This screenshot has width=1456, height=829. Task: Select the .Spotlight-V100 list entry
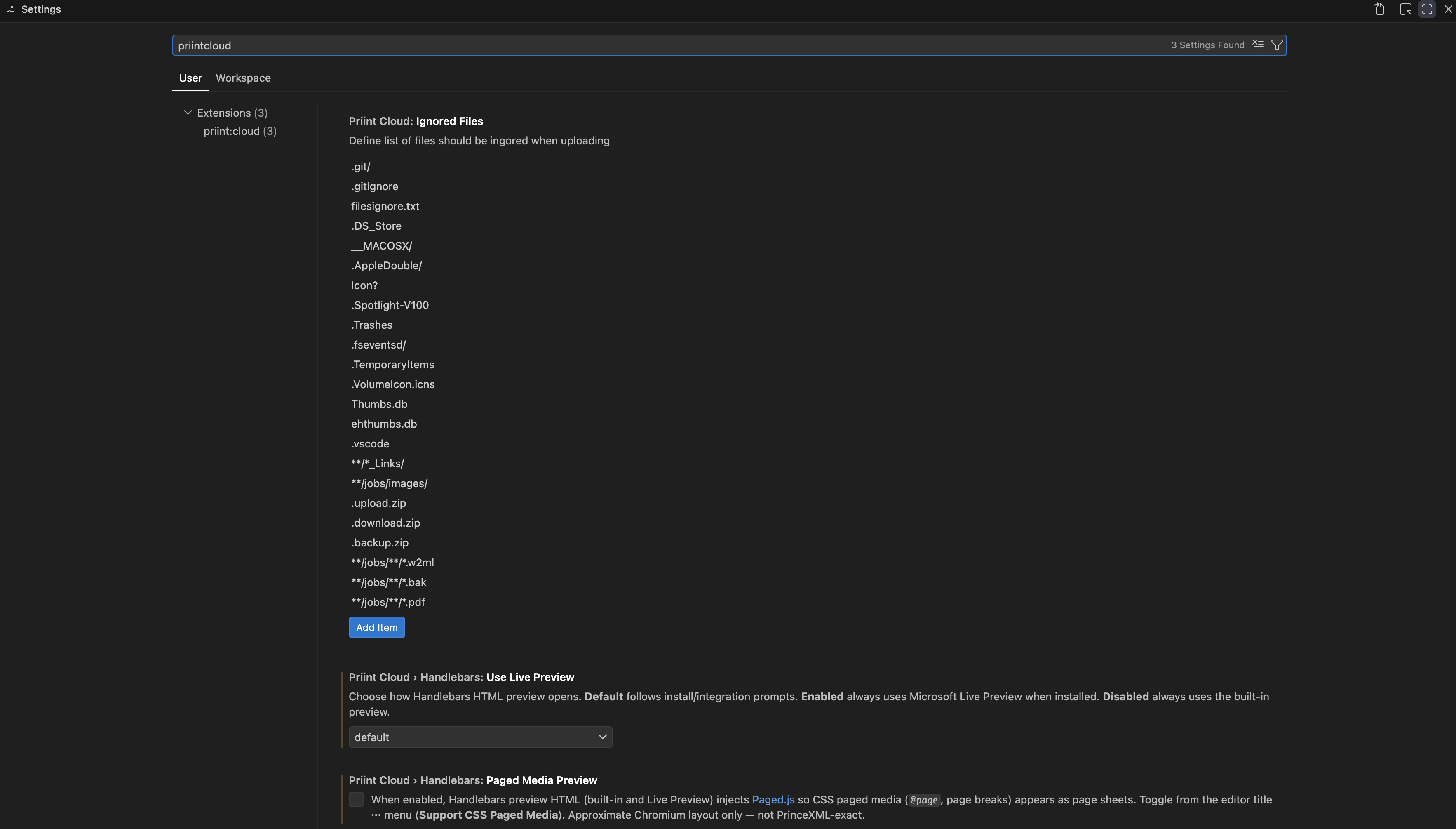(x=390, y=305)
